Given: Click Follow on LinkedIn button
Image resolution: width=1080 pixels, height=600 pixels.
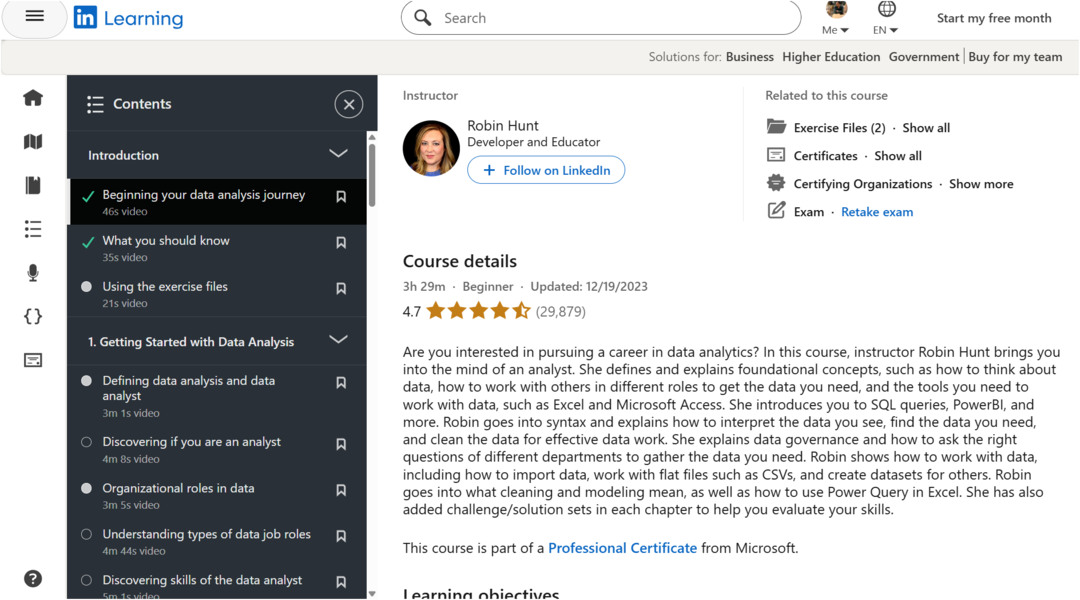Looking at the screenshot, I should 546,170.
